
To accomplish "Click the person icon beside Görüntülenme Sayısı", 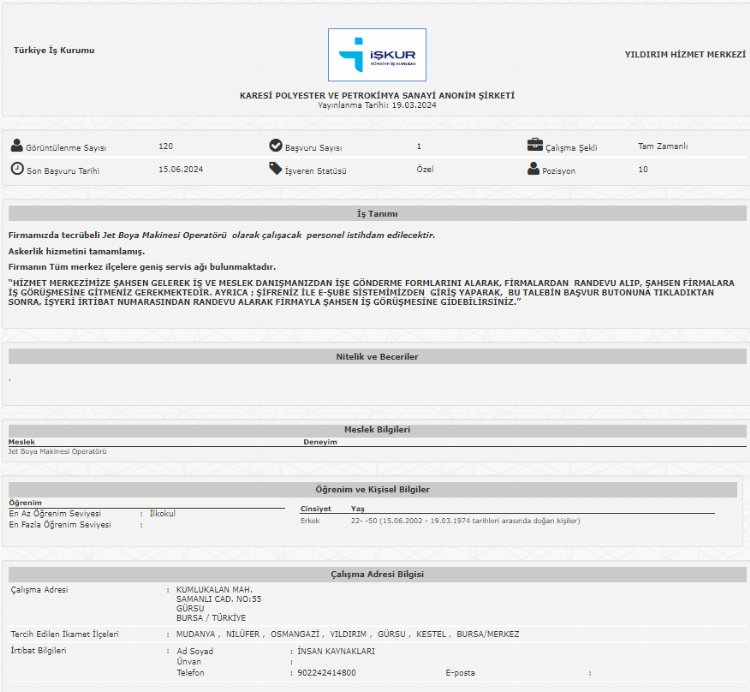I will click(17, 146).
